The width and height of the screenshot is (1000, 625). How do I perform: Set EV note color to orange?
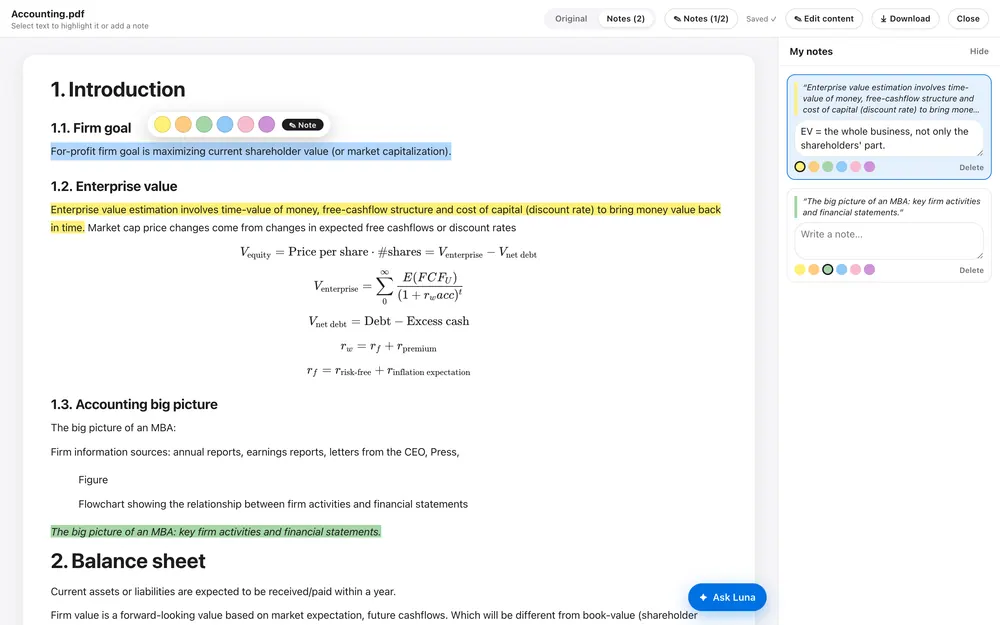[x=814, y=166]
